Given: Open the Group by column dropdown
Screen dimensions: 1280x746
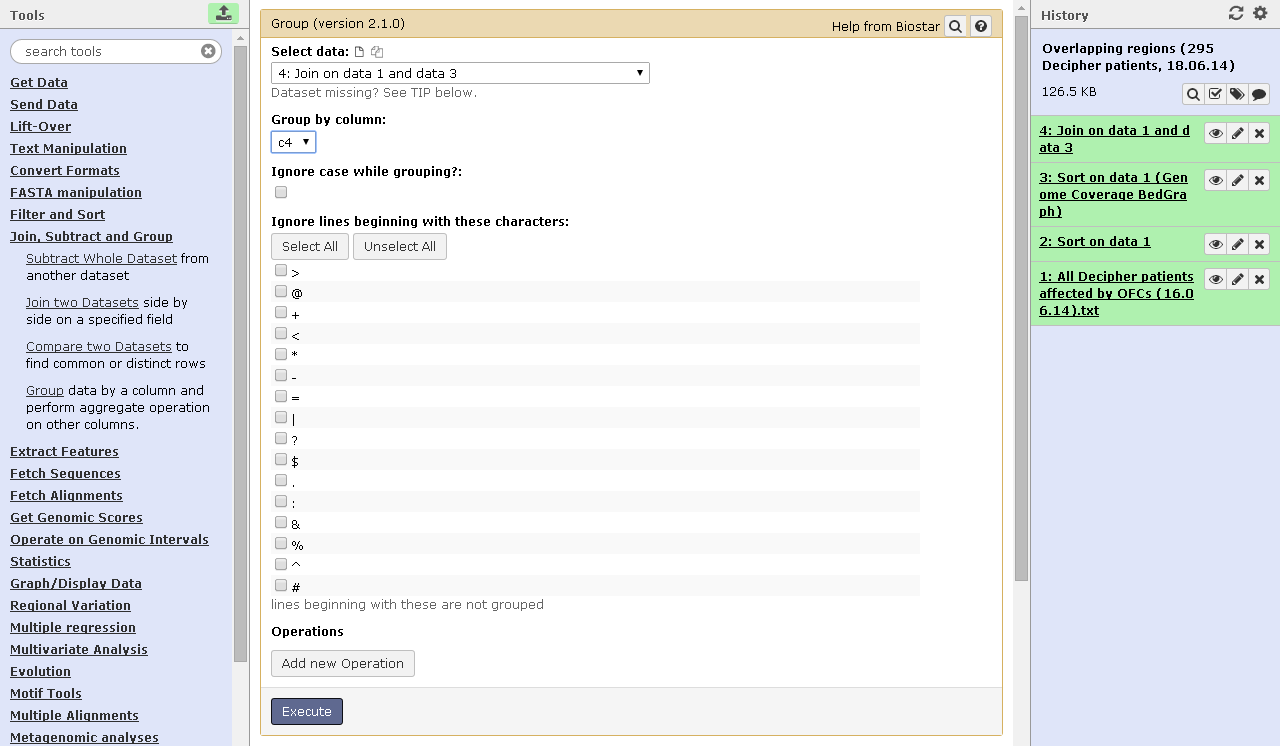Looking at the screenshot, I should pos(293,143).
